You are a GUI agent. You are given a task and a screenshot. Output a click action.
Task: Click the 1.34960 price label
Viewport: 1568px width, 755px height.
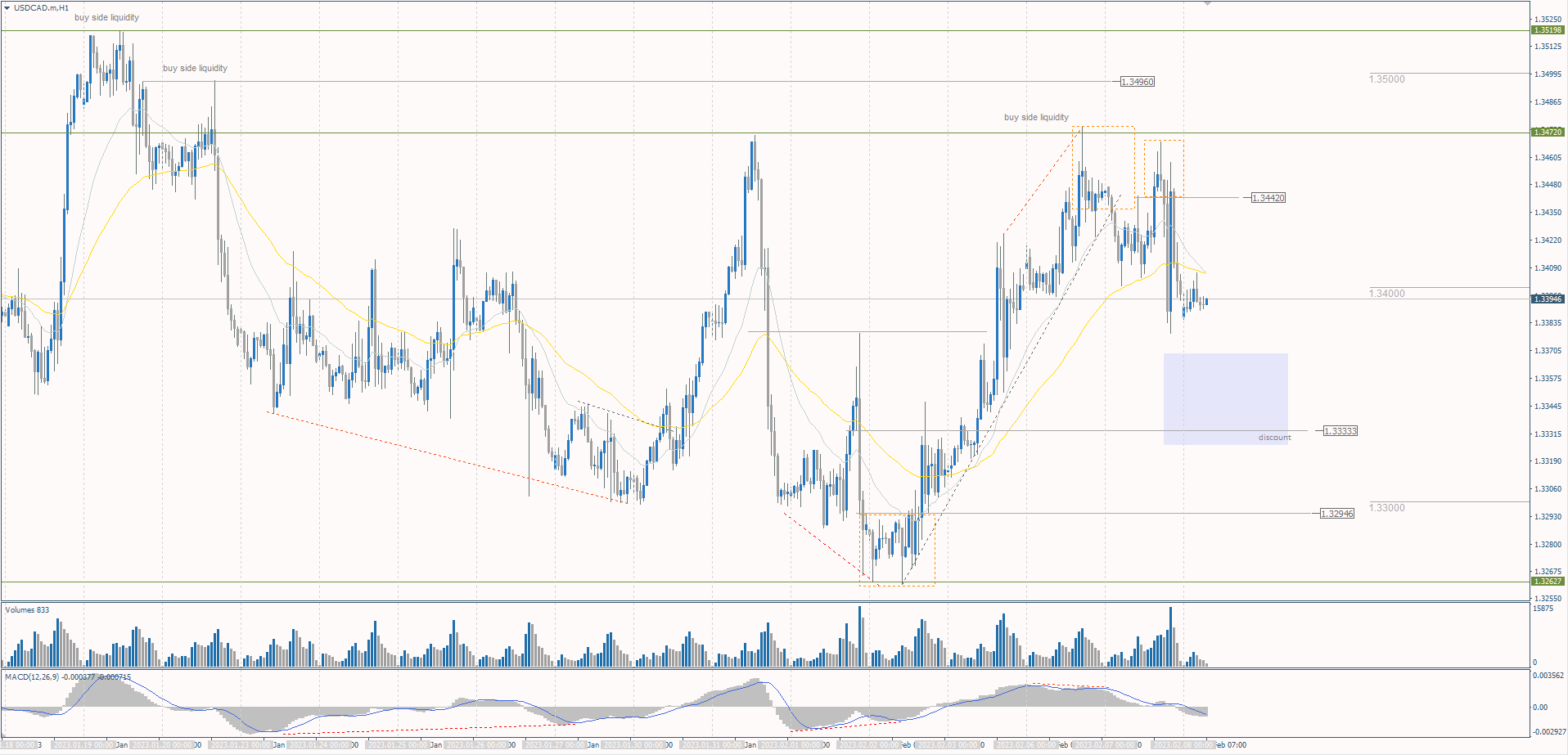point(1138,82)
